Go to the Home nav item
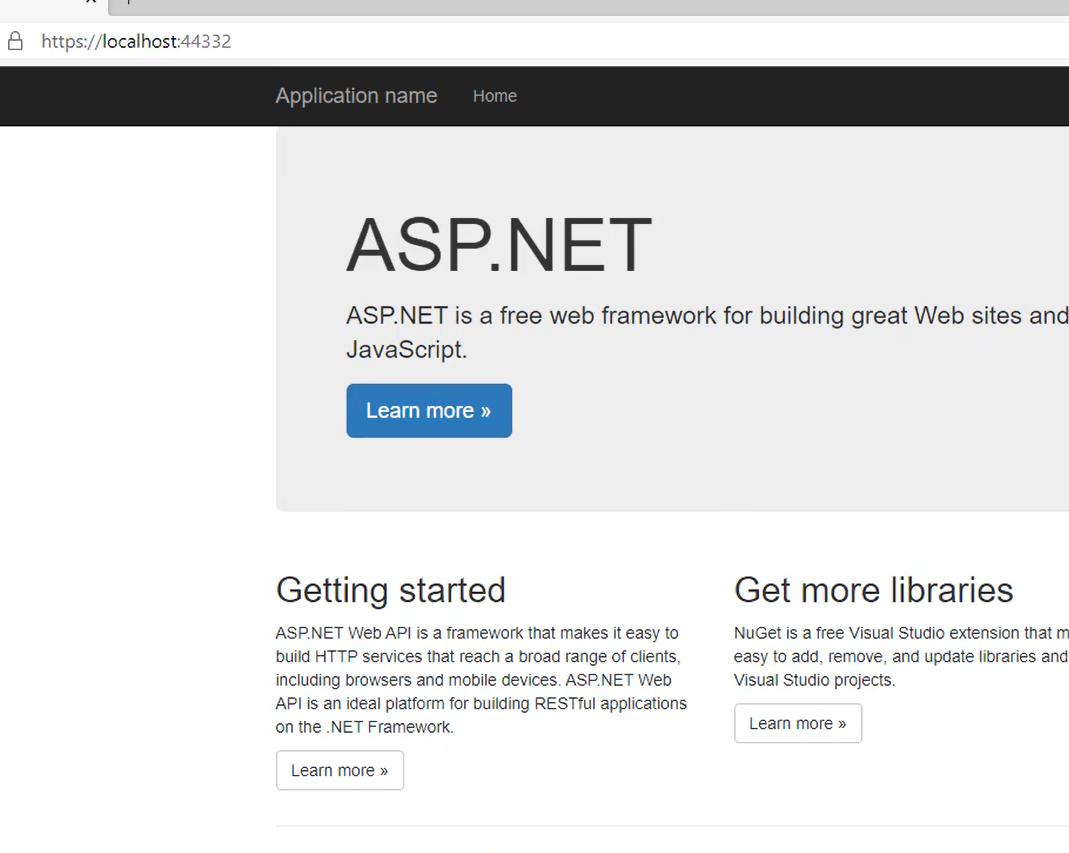1069x853 pixels. click(x=495, y=96)
